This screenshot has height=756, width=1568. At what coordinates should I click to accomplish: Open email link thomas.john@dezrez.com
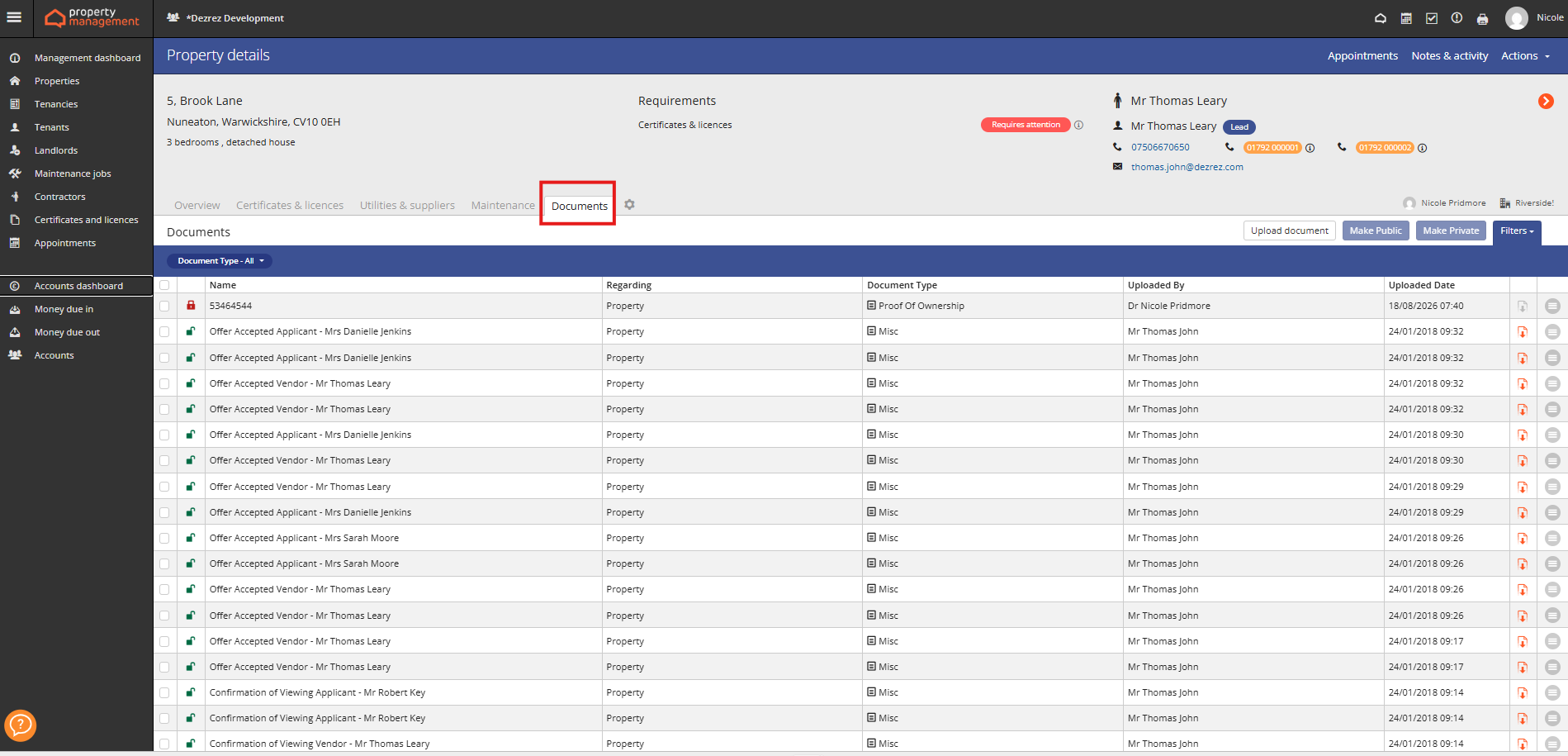(1187, 167)
